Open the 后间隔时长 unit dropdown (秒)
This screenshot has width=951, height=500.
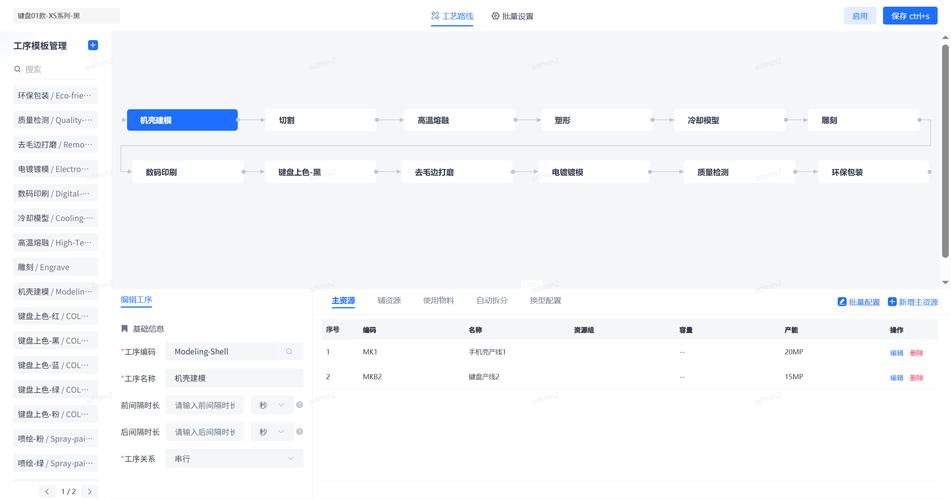pos(271,432)
